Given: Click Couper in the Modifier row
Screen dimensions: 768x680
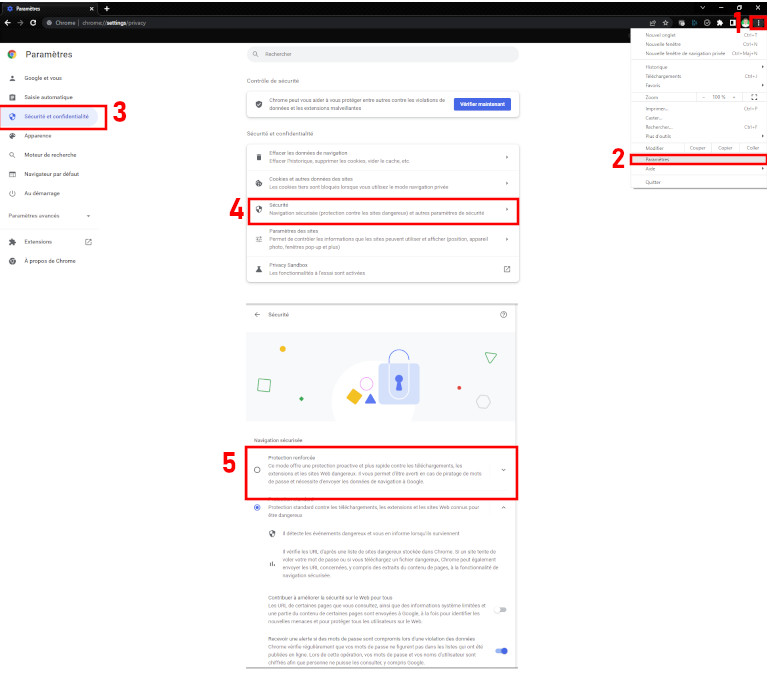Looking at the screenshot, I should 697,148.
